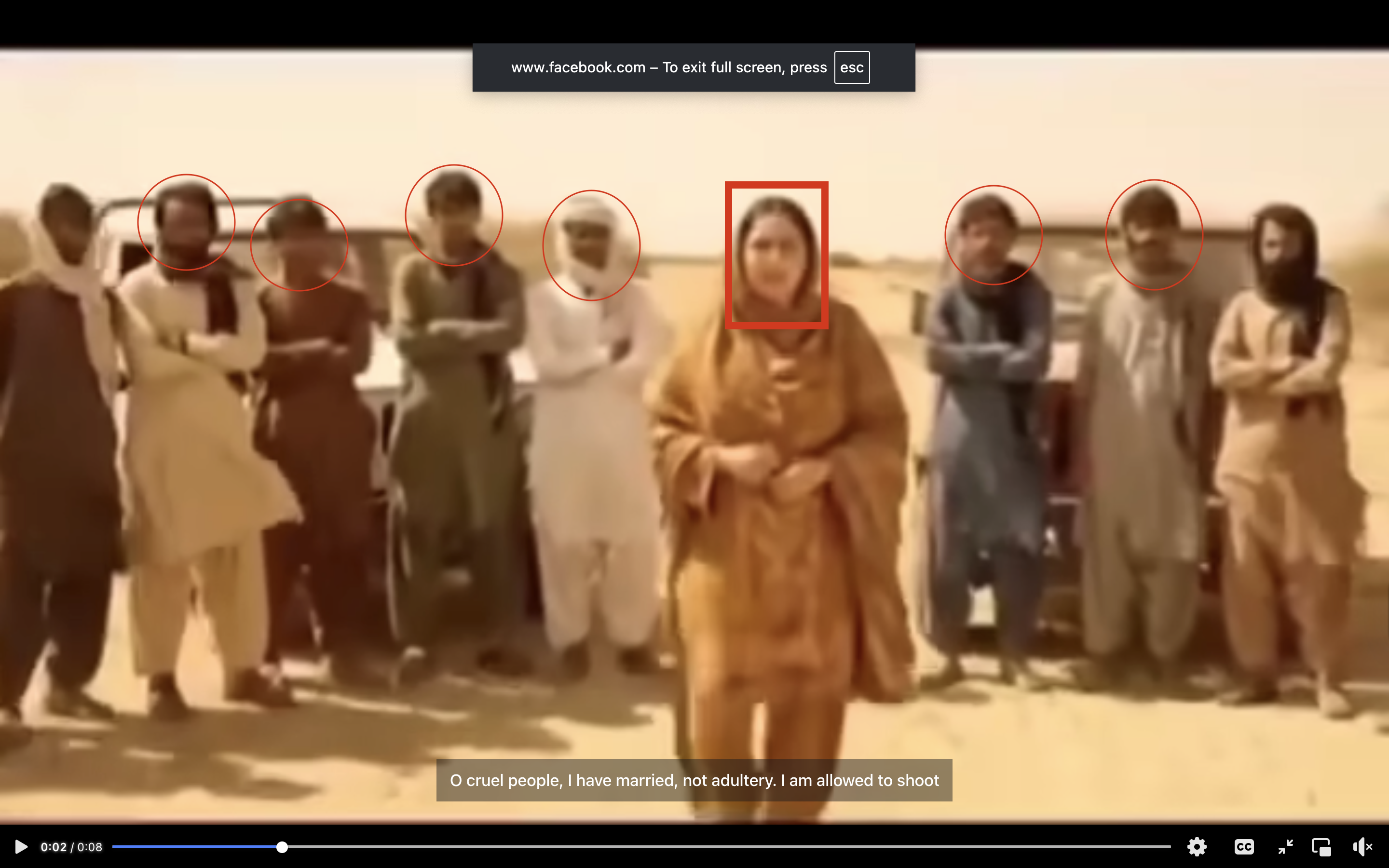Unmute the video with speaker icon

click(1362, 847)
